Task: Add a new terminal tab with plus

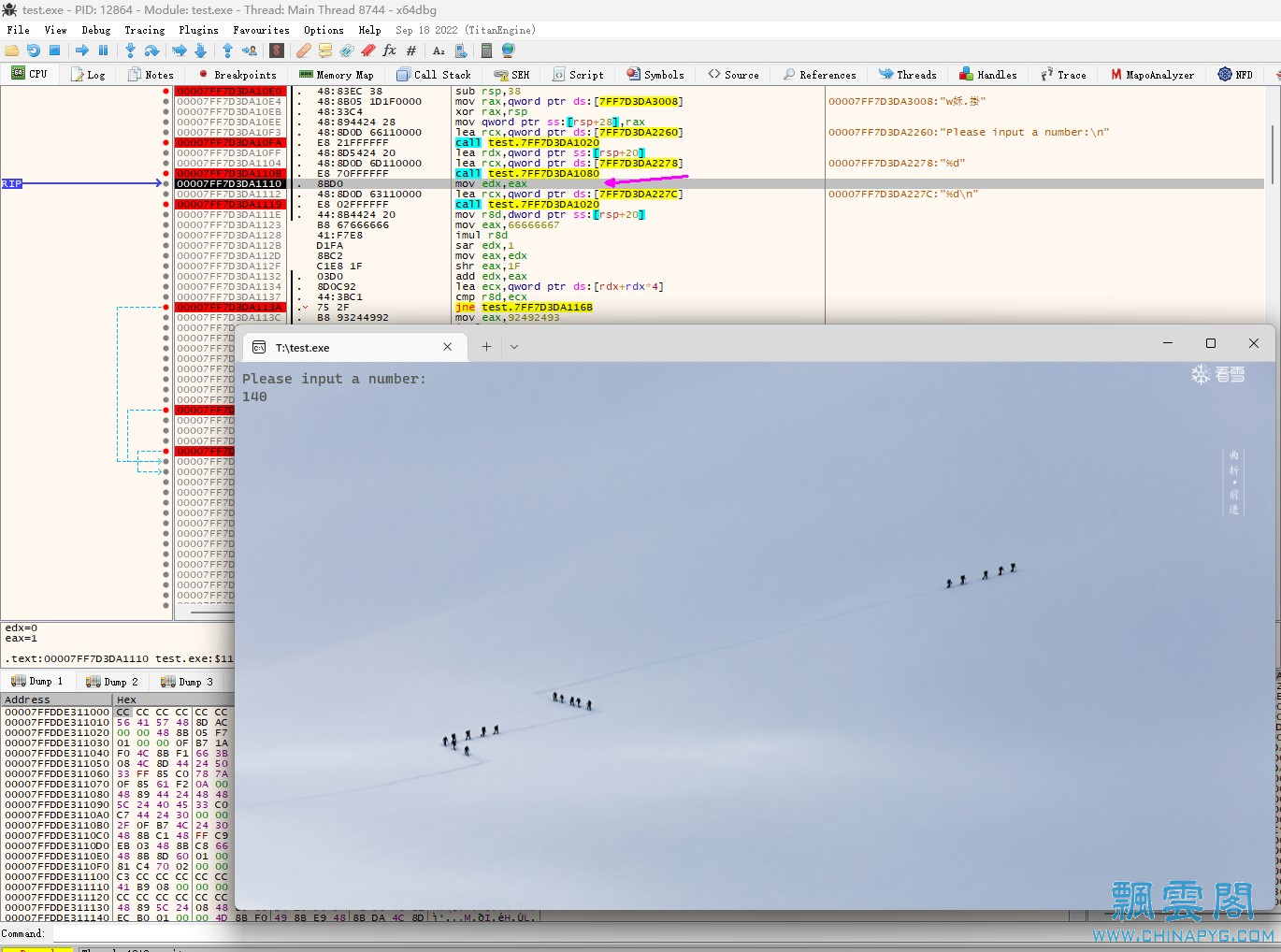Action: [486, 347]
